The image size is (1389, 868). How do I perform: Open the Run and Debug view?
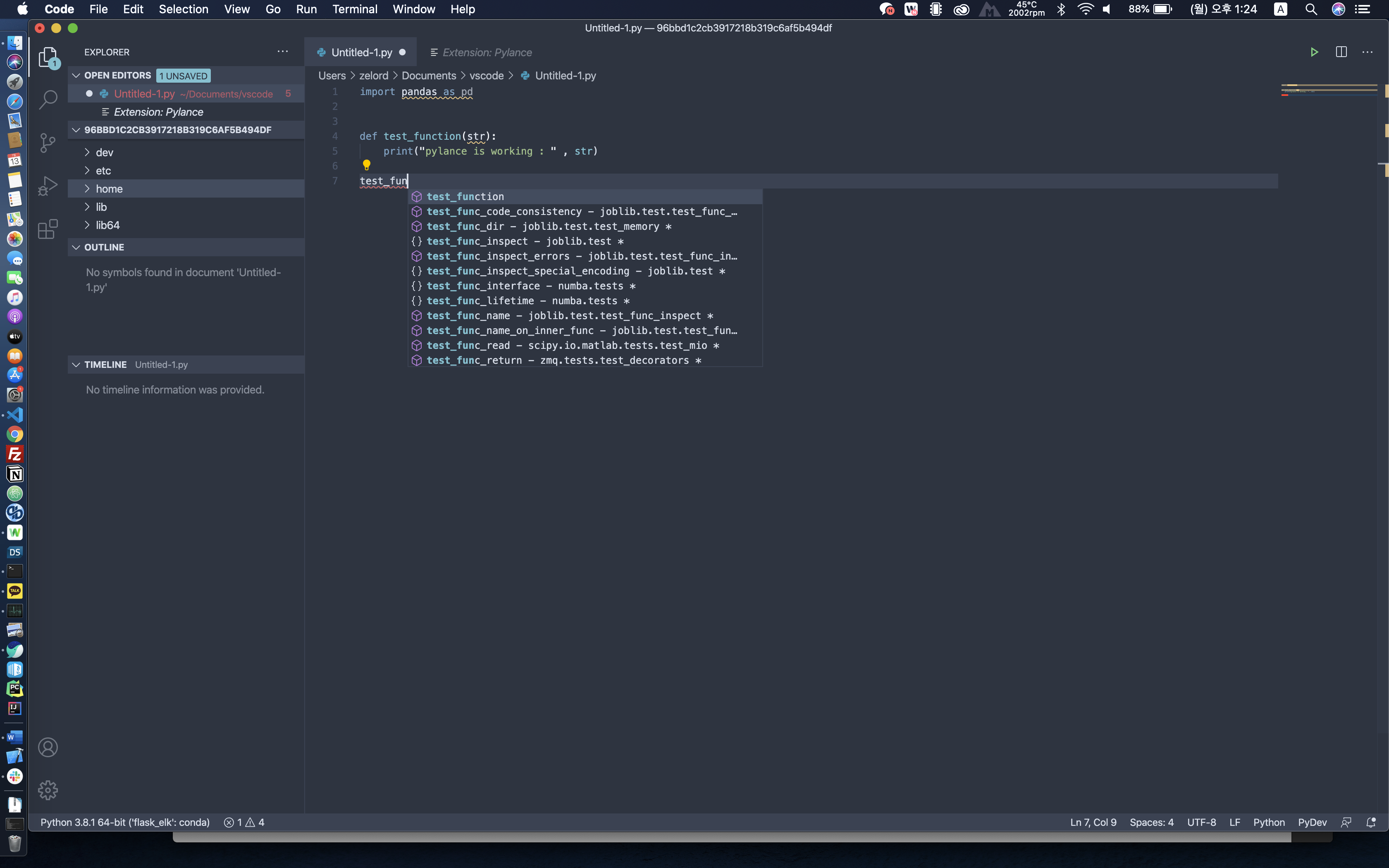pyautogui.click(x=48, y=186)
